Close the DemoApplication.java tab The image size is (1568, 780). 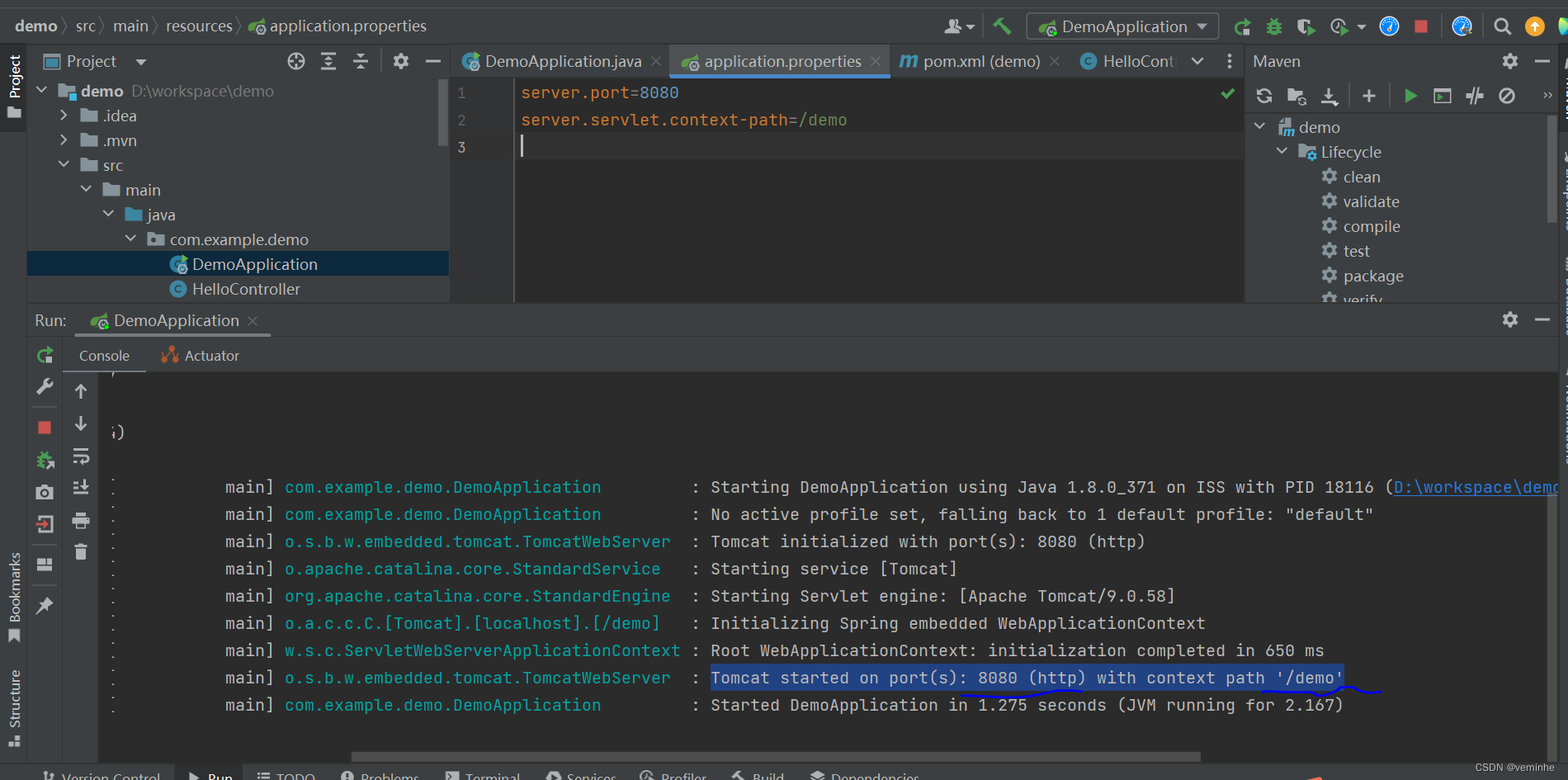pos(656,61)
